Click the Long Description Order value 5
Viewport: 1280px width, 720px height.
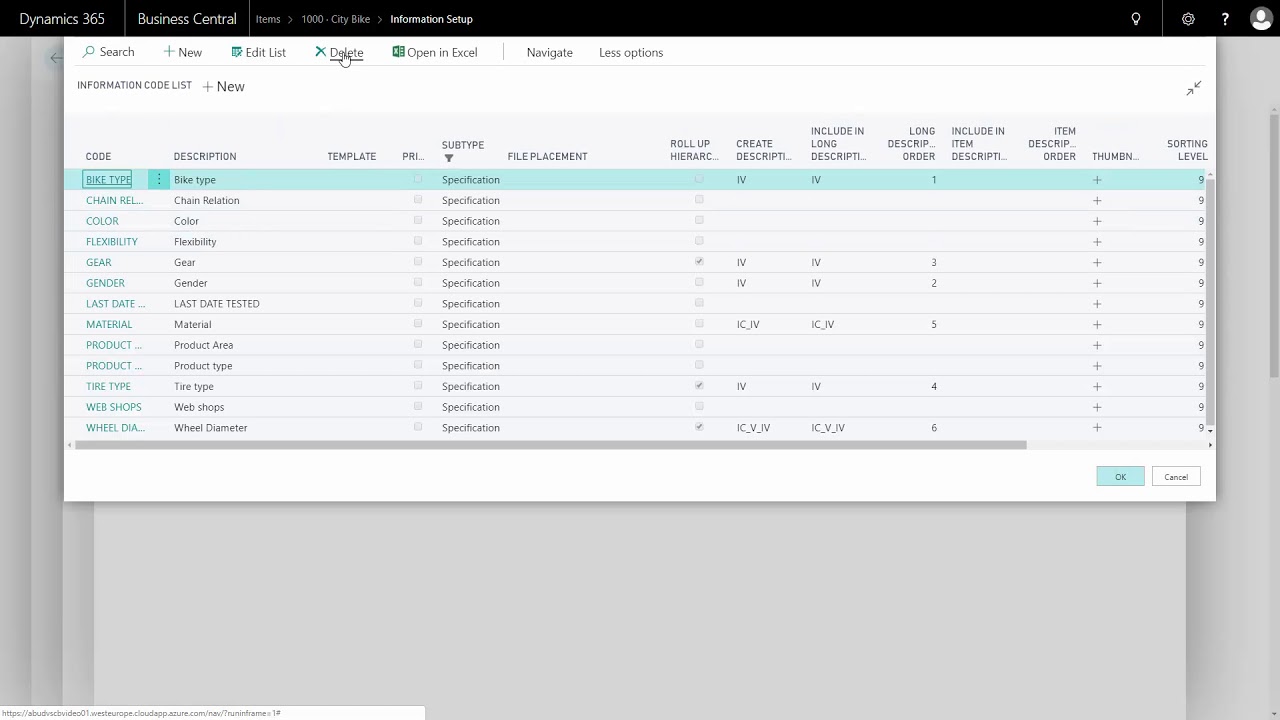pos(934,325)
